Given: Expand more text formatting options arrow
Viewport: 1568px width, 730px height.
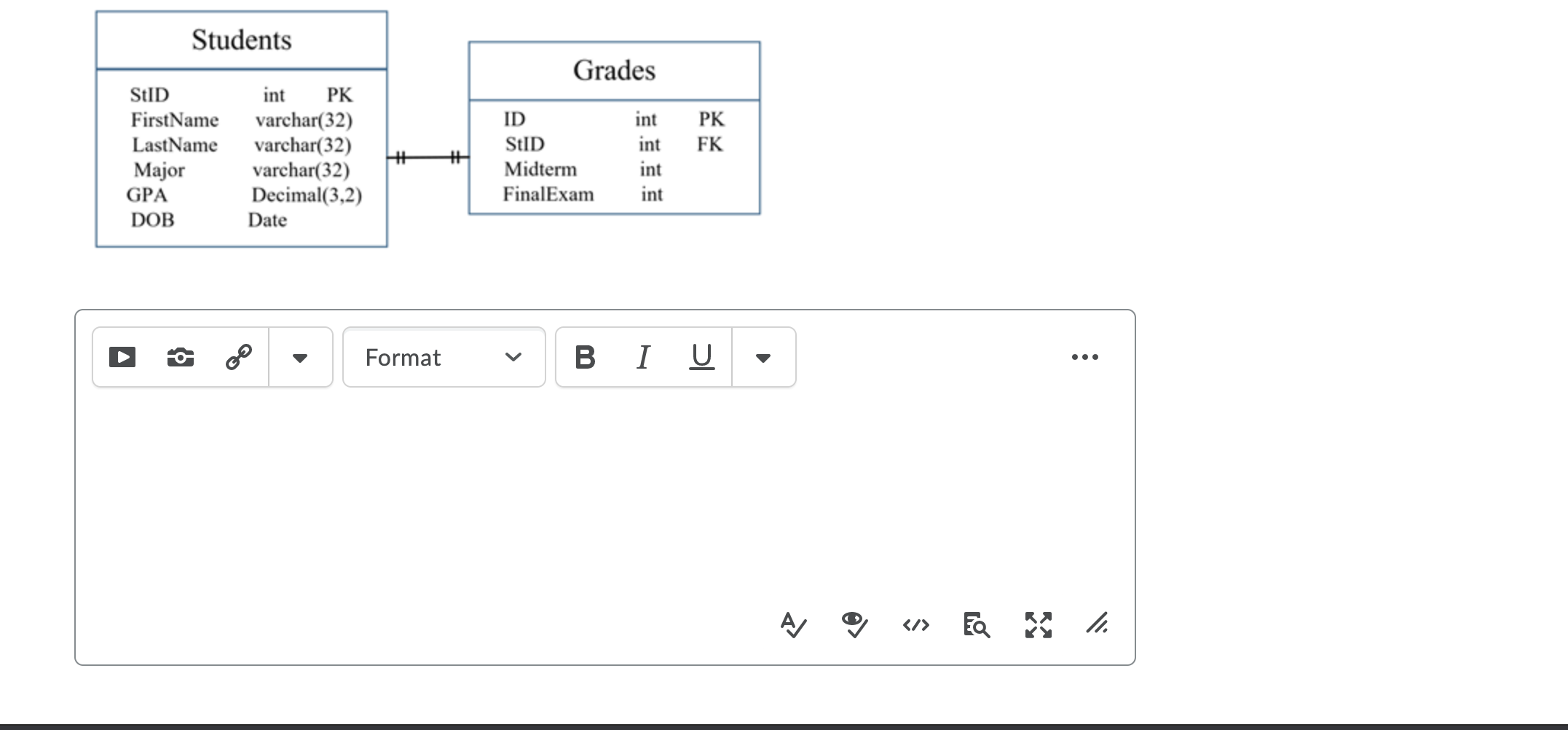Looking at the screenshot, I should point(763,358).
